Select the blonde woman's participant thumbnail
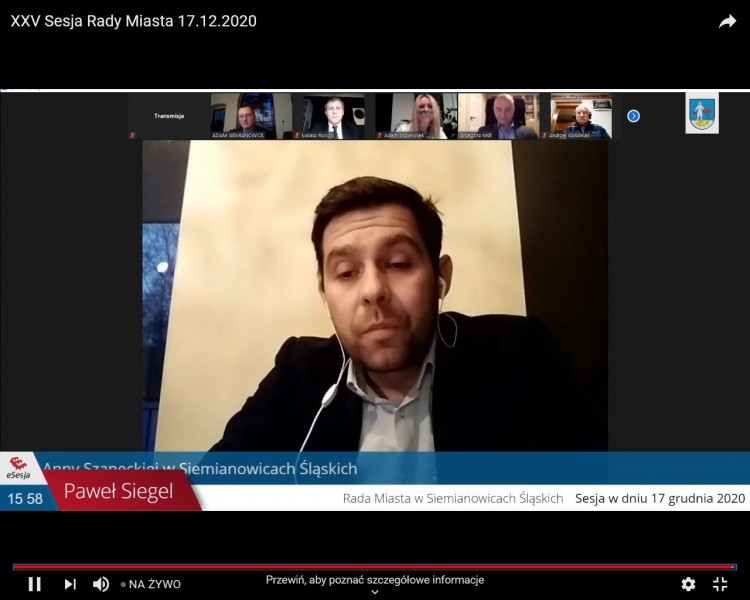The width and height of the screenshot is (750, 600). click(416, 116)
